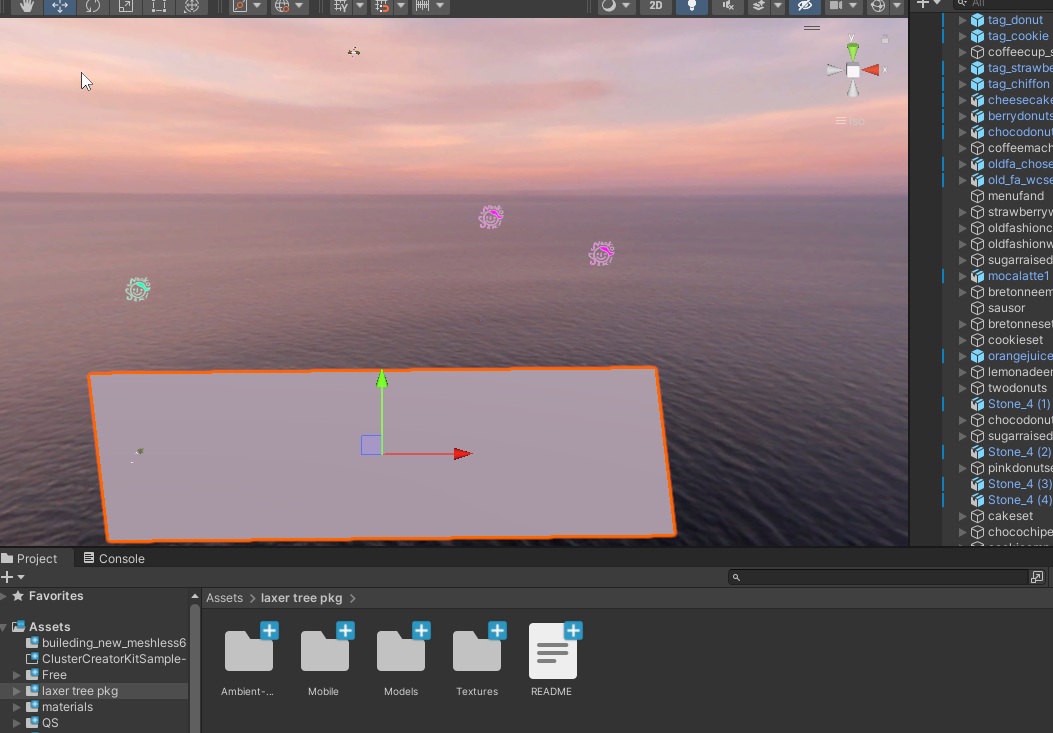Toggle hidden objects visibility eye icon
1053x733 pixels.
coord(803,6)
